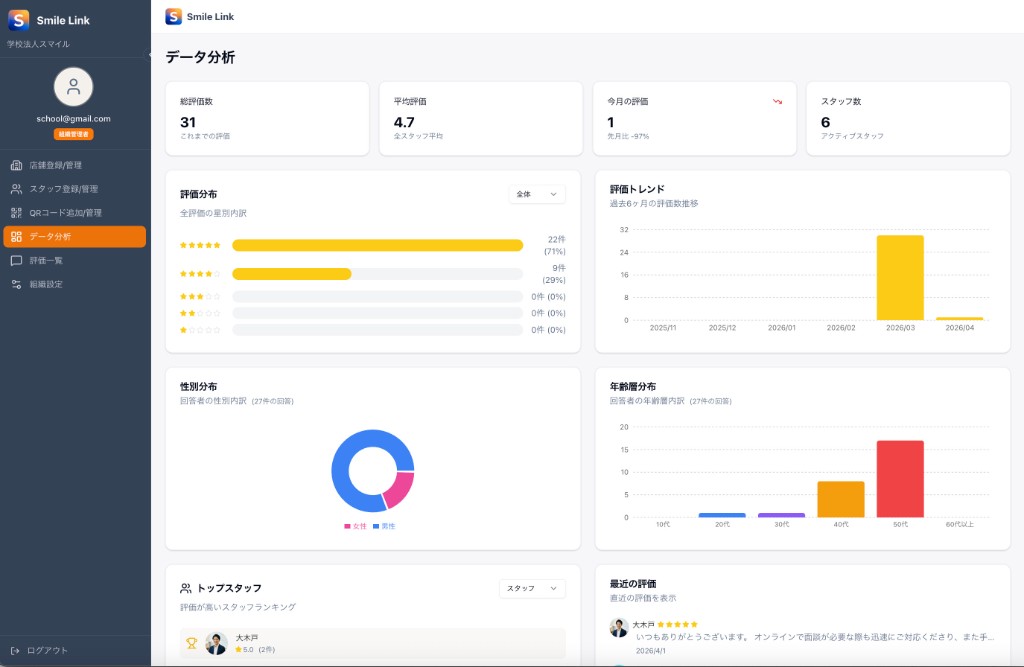This screenshot has height=667, width=1024.
Task: Click the Smile Link logo in sidebar
Action: coord(18,20)
